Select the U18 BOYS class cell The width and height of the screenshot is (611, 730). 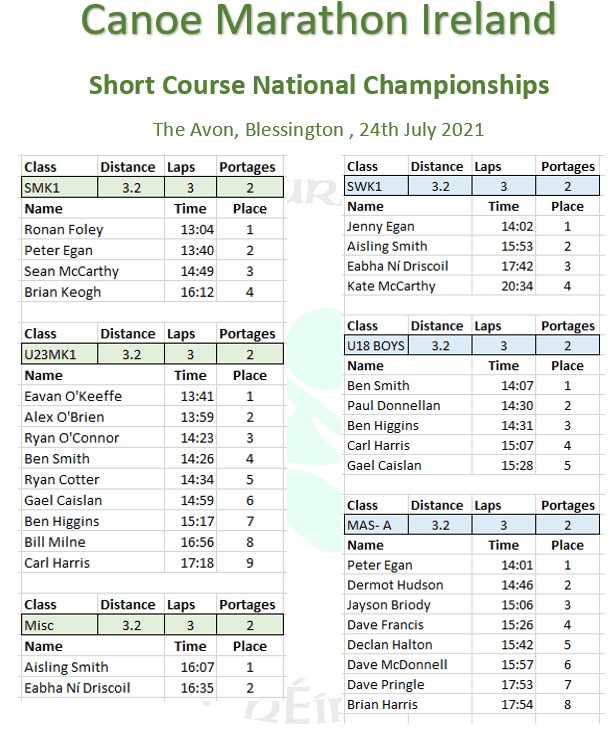pyautogui.click(x=375, y=346)
